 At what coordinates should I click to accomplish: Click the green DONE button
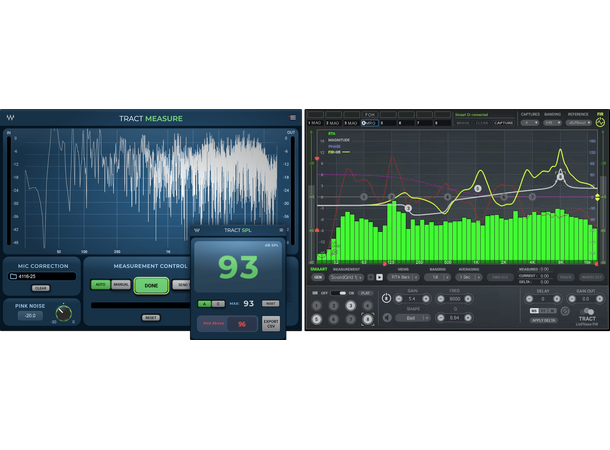151,285
